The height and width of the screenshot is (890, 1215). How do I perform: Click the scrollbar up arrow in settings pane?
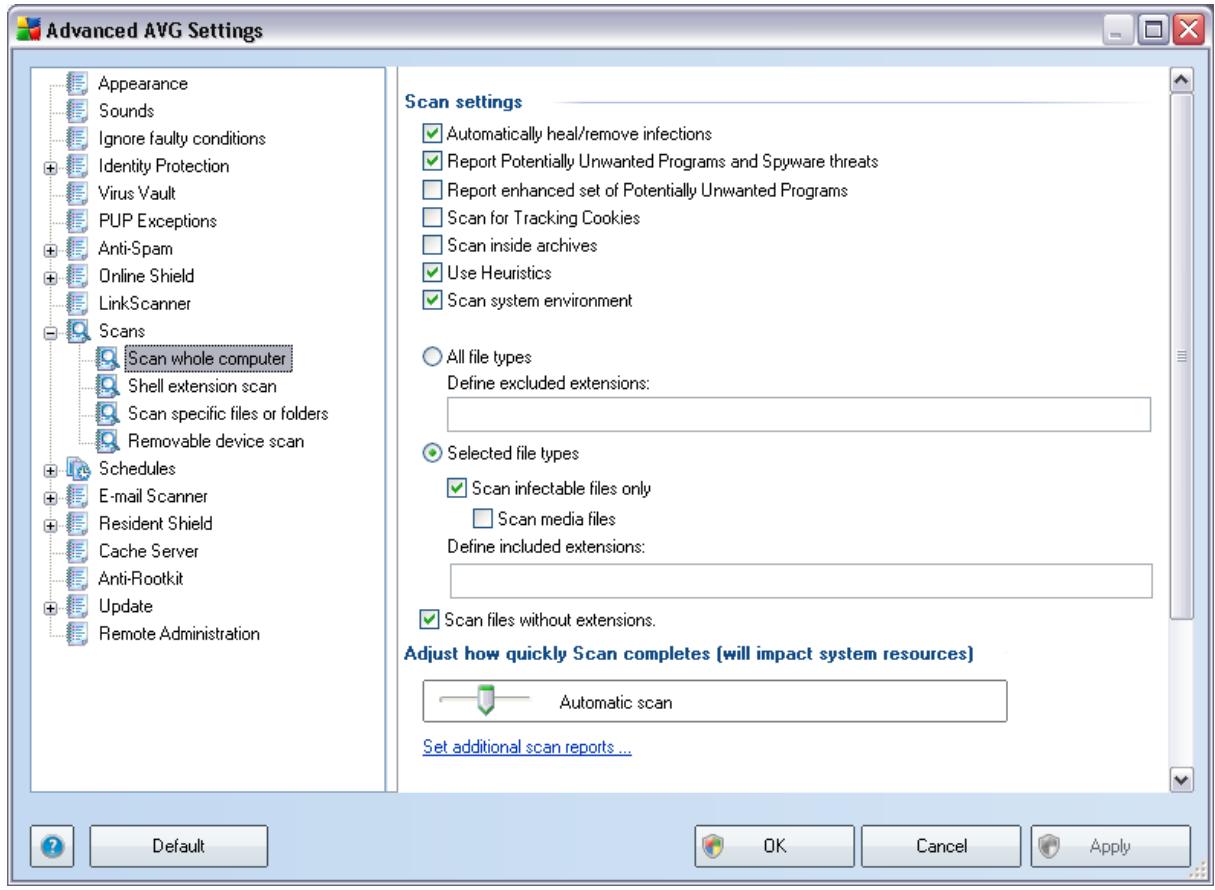click(1180, 80)
